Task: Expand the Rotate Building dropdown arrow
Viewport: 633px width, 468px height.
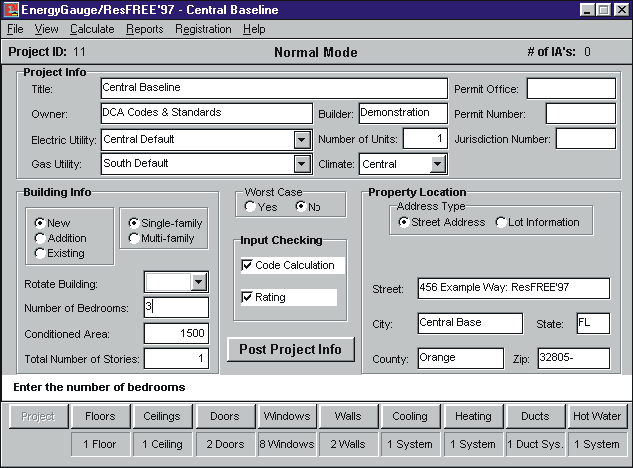Action: [198, 282]
